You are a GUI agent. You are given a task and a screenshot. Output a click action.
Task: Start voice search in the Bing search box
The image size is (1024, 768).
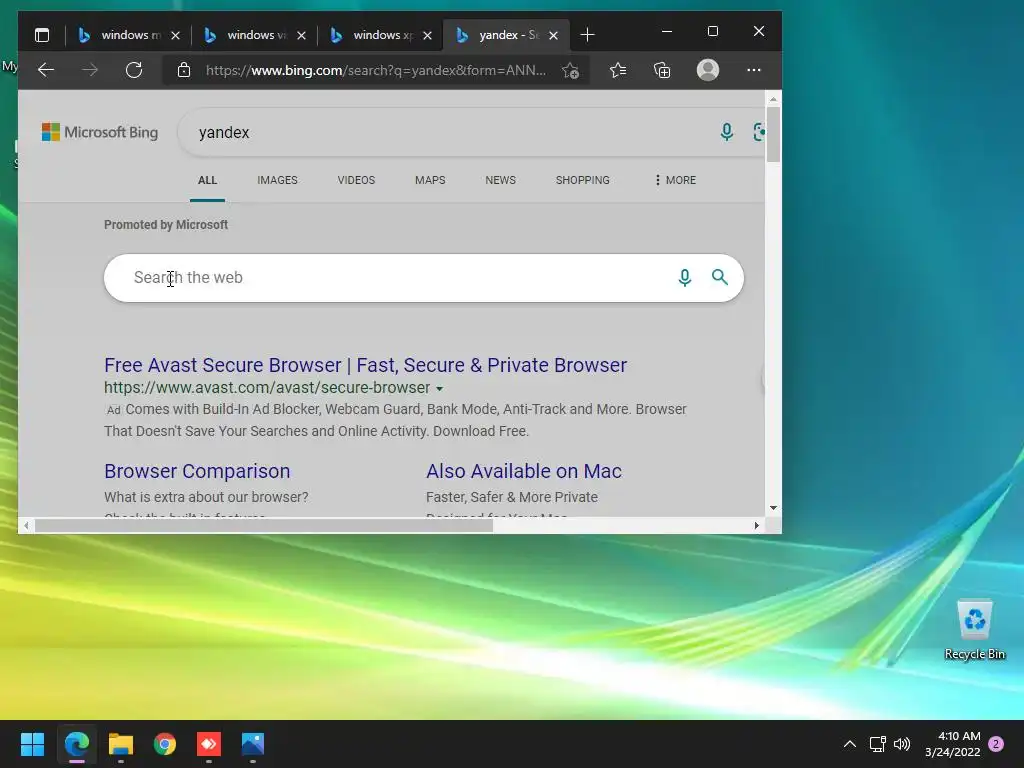click(726, 132)
